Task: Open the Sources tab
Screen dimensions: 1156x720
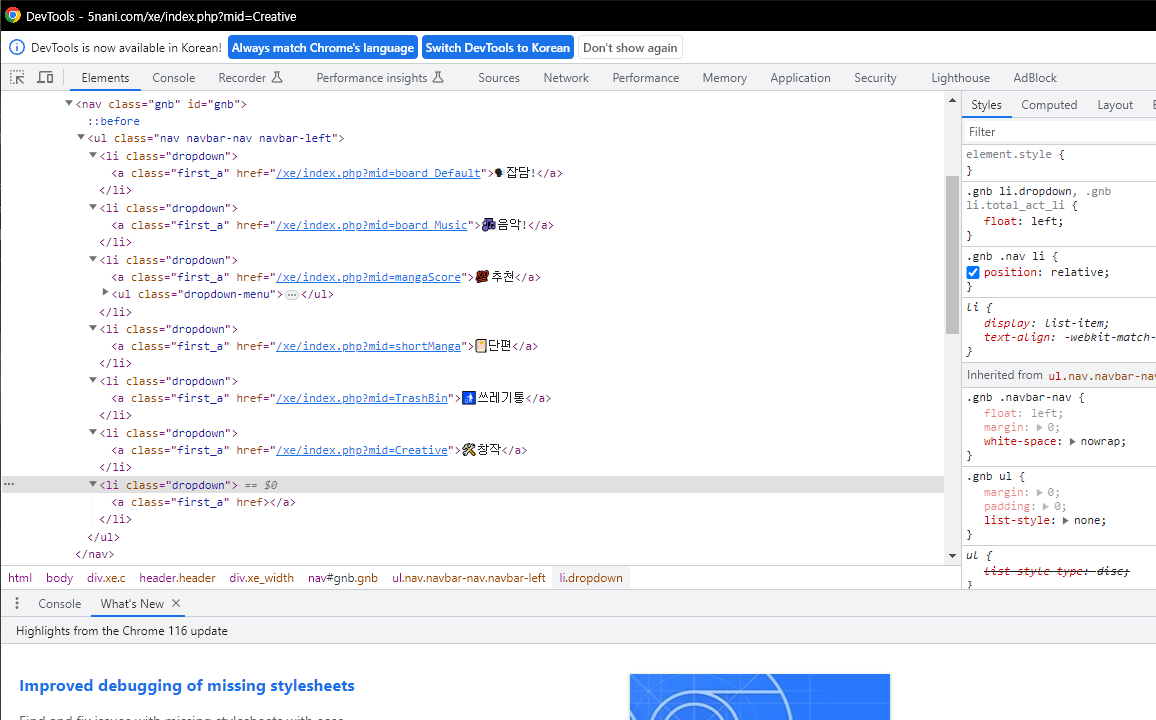Action: pos(499,77)
